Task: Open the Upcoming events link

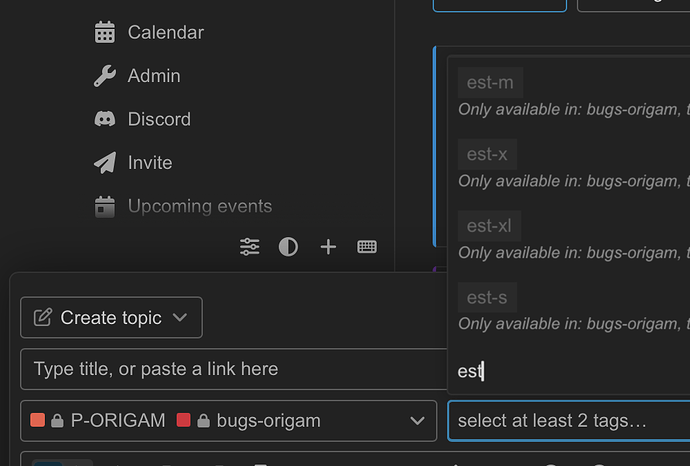Action: (200, 206)
